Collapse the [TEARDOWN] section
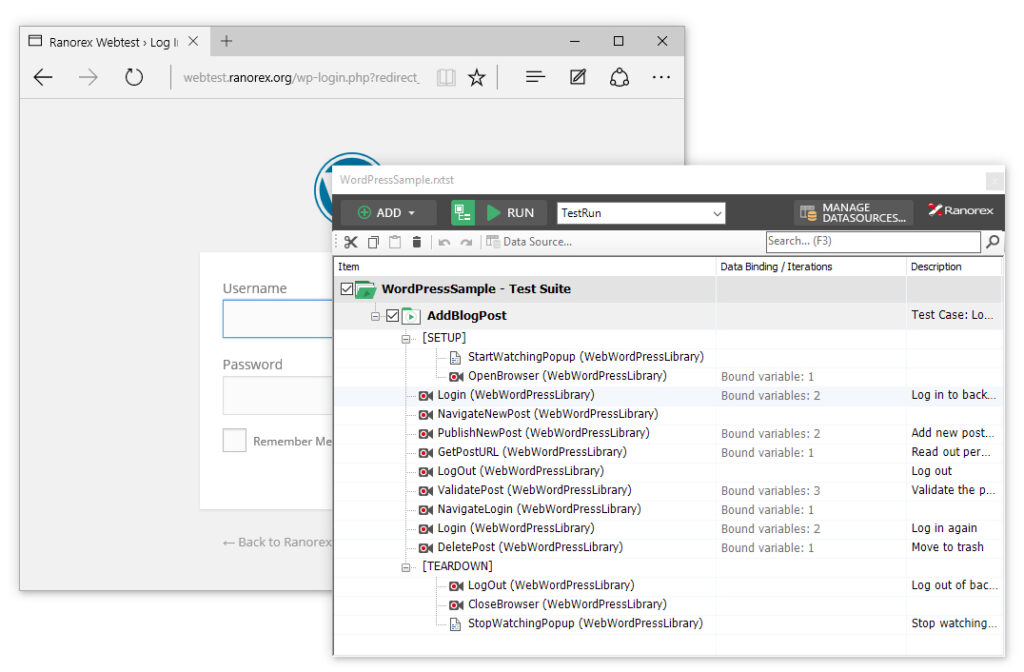The height and width of the screenshot is (672, 1024). coord(406,567)
